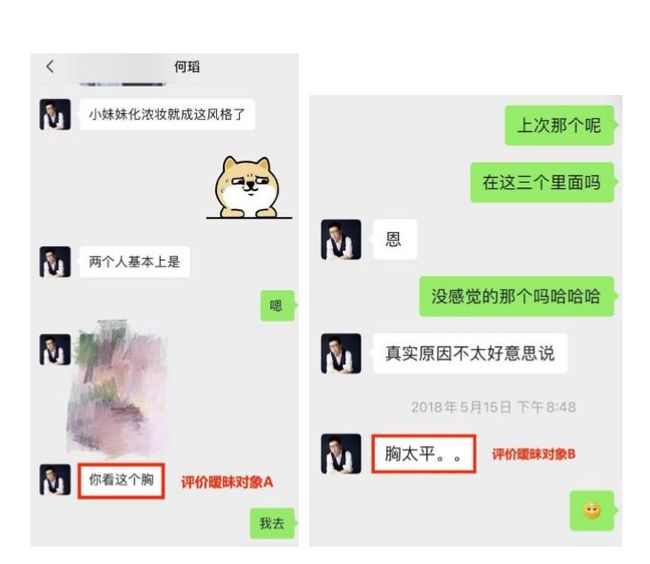
Task: Select the green 上次那个呢 bubble
Action: pos(560,125)
